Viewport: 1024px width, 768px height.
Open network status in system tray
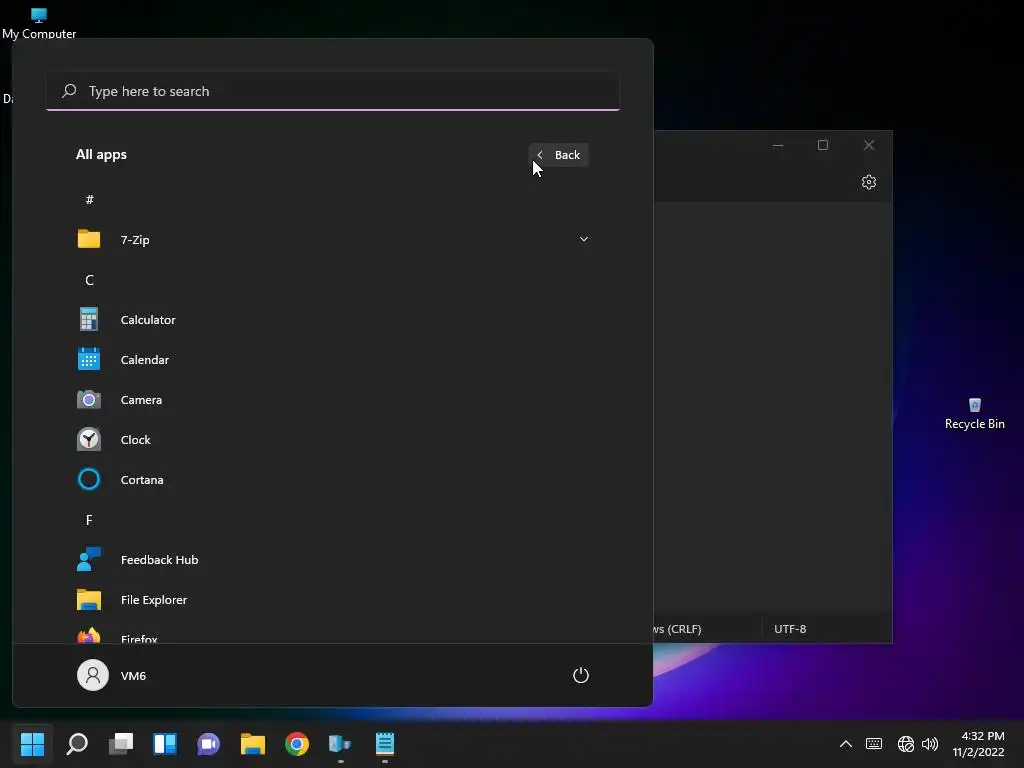(905, 743)
